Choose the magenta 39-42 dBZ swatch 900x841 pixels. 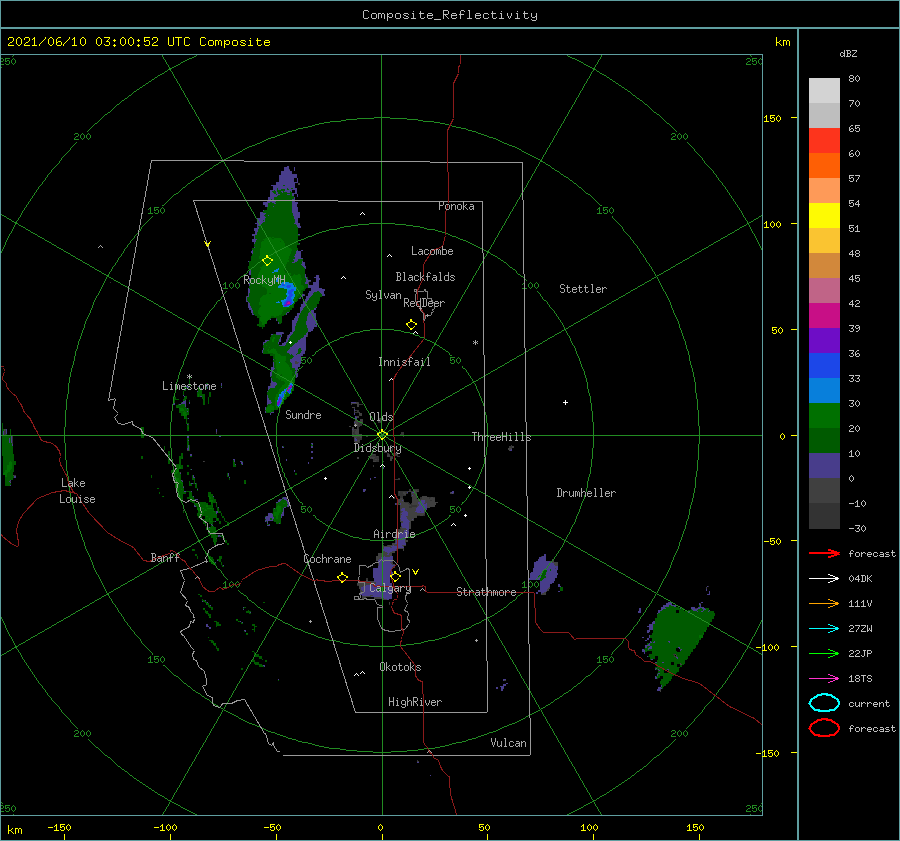[x=824, y=316]
